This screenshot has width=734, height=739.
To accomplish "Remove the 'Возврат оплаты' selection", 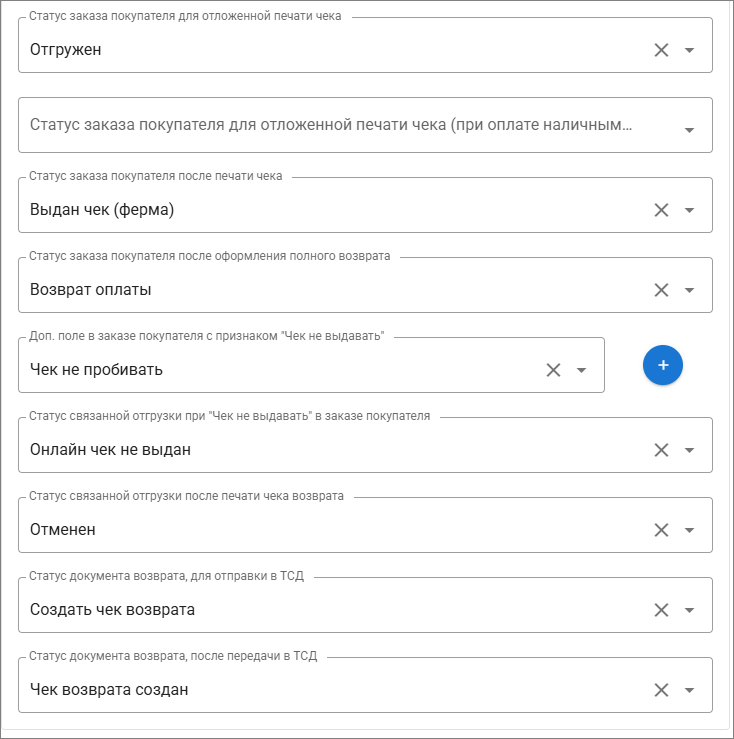I will click(x=661, y=290).
